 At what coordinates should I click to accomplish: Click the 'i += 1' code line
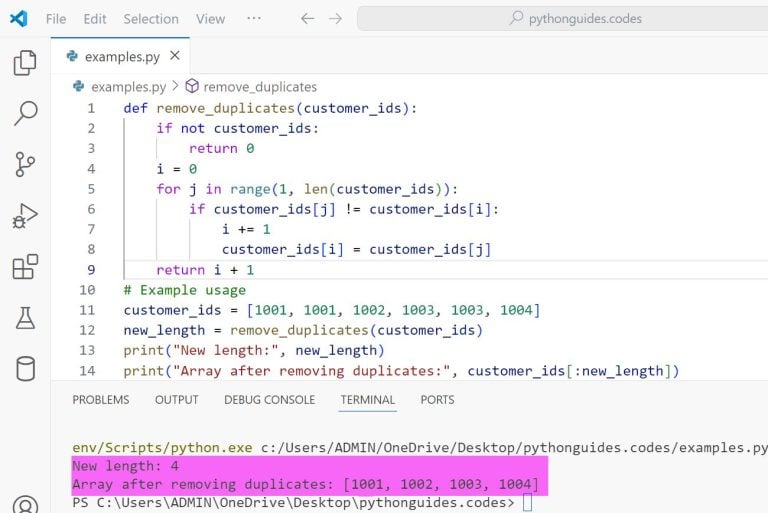point(246,229)
